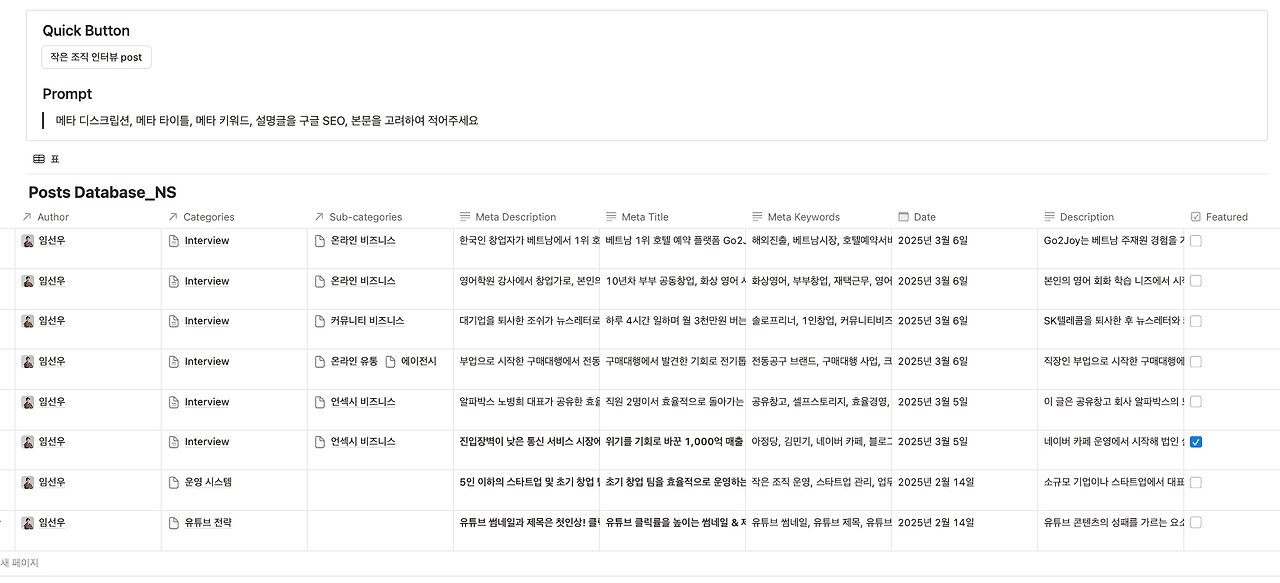Click the table view icon beside 표

(38, 158)
